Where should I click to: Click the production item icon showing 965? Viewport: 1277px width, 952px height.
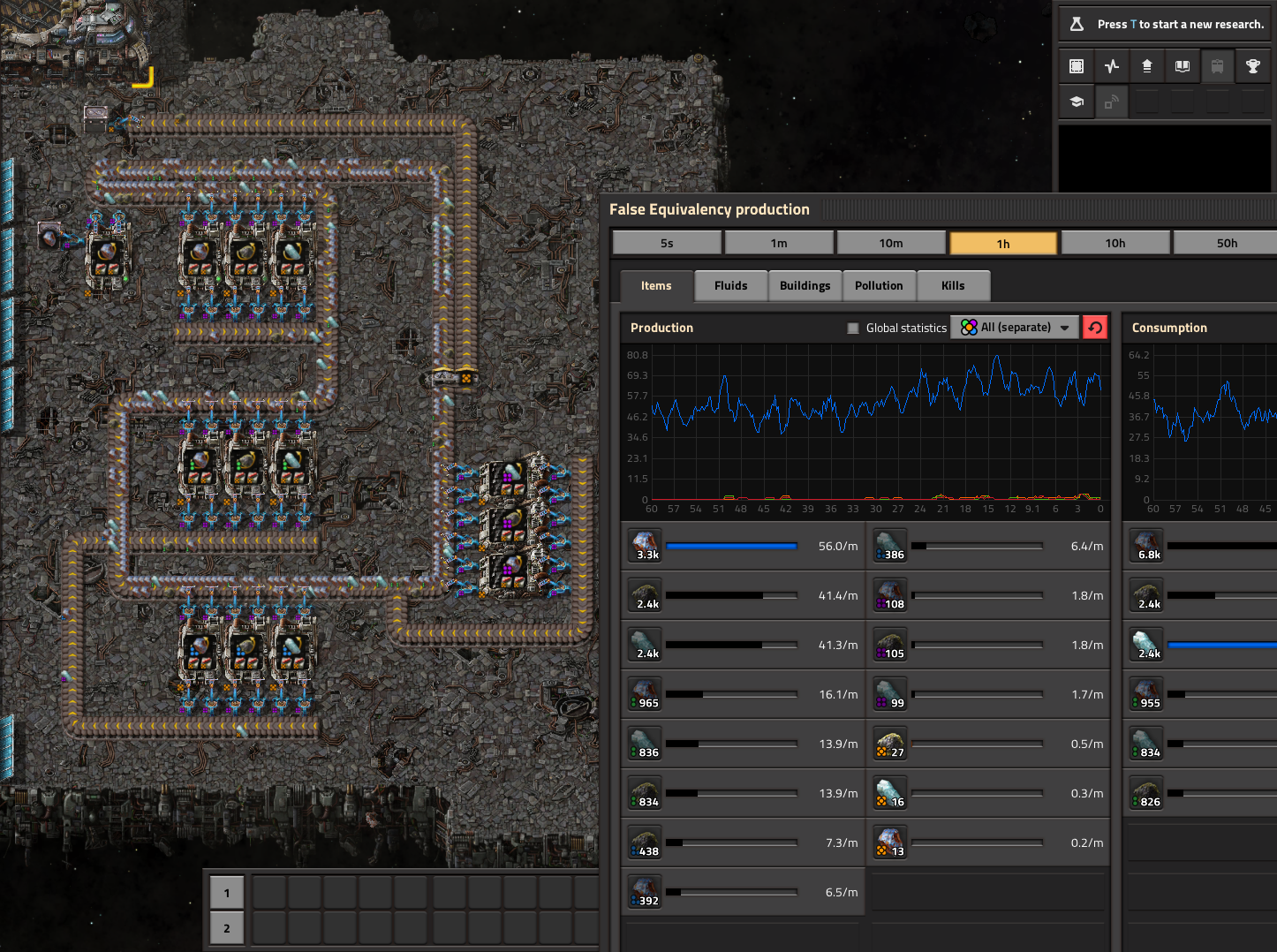pos(645,694)
